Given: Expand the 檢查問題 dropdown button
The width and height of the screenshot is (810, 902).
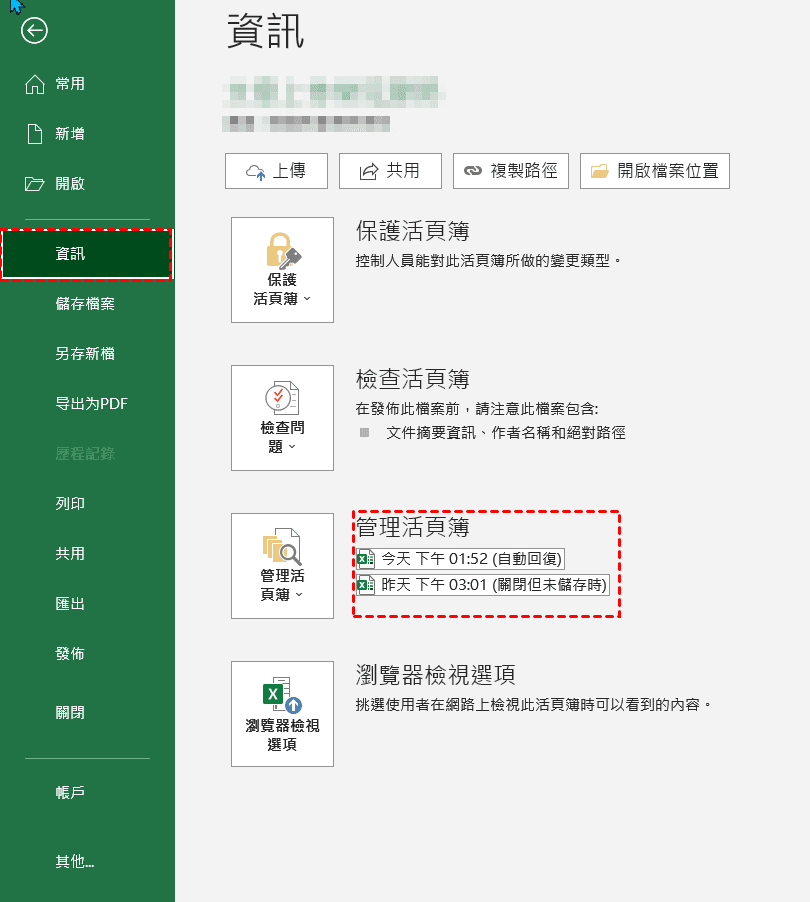Looking at the screenshot, I should pos(282,418).
